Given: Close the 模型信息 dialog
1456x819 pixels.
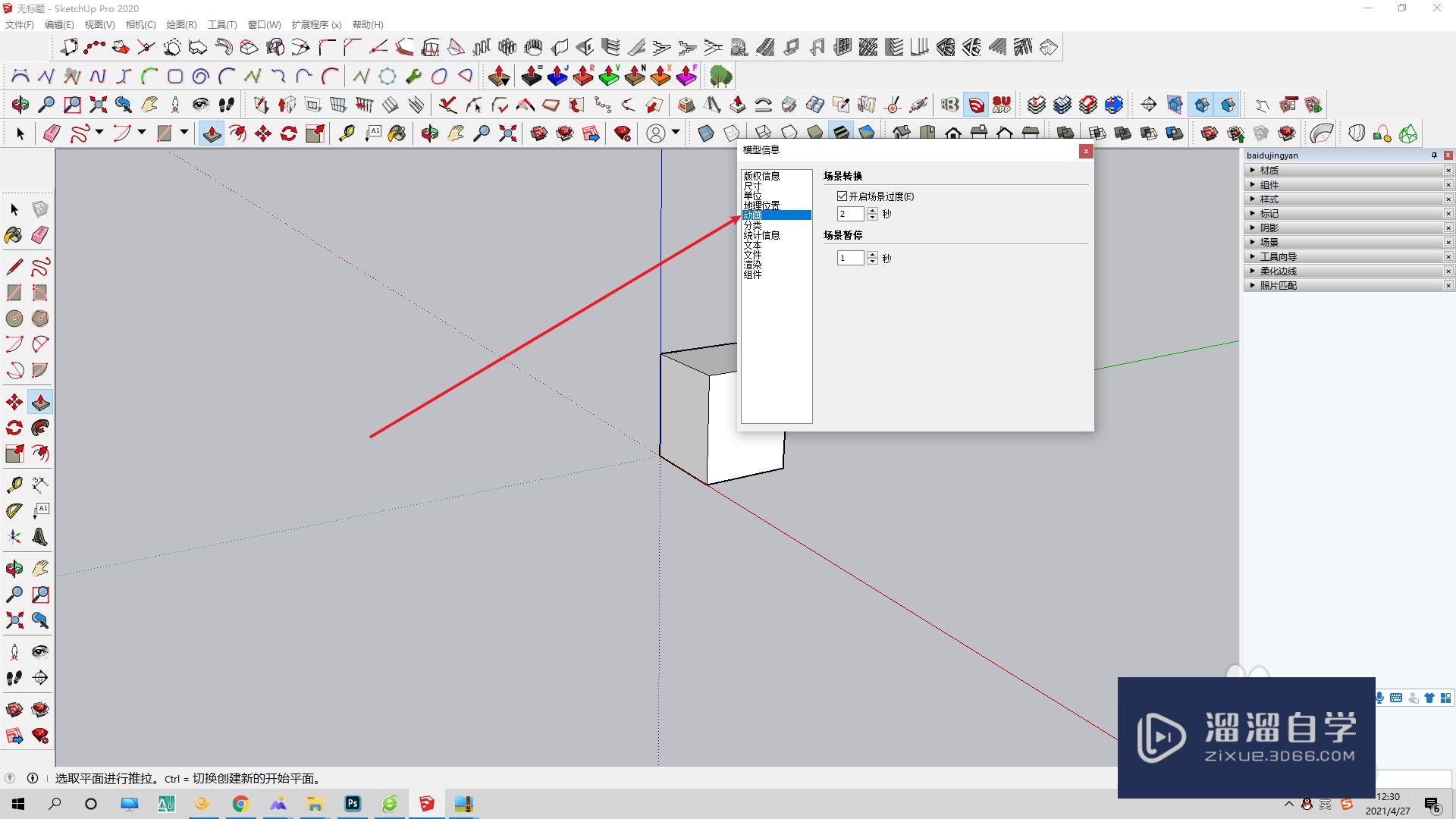Looking at the screenshot, I should coord(1086,151).
